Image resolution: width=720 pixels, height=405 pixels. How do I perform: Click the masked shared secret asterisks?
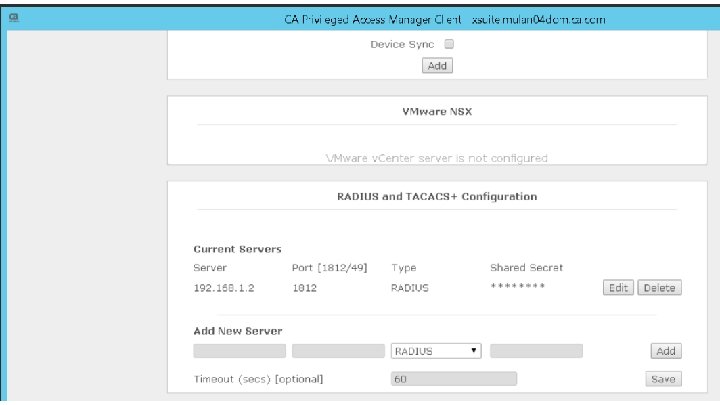coord(518,287)
